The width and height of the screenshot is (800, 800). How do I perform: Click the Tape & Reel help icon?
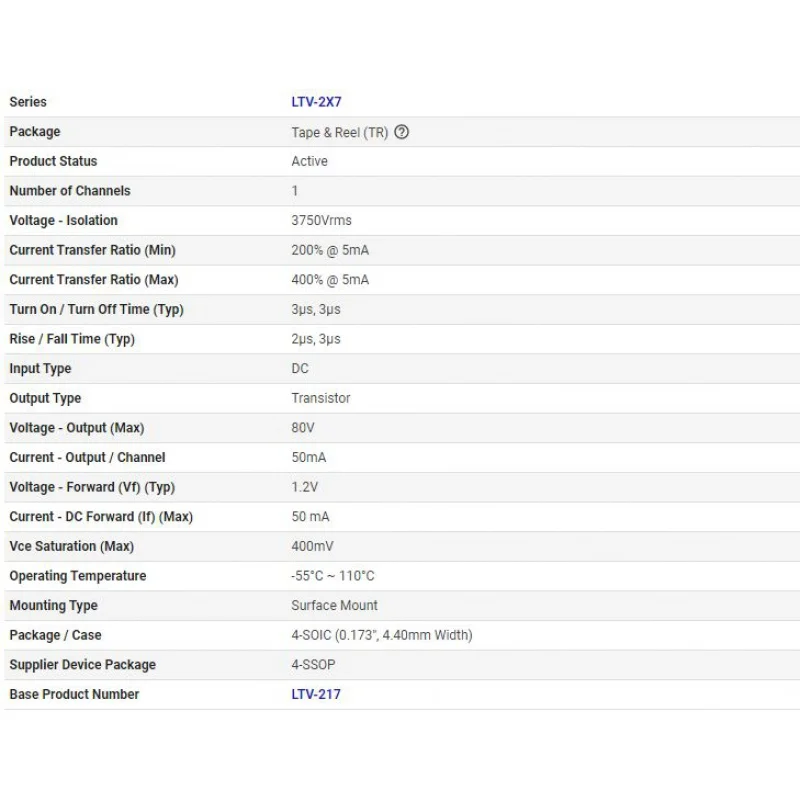pyautogui.click(x=402, y=132)
